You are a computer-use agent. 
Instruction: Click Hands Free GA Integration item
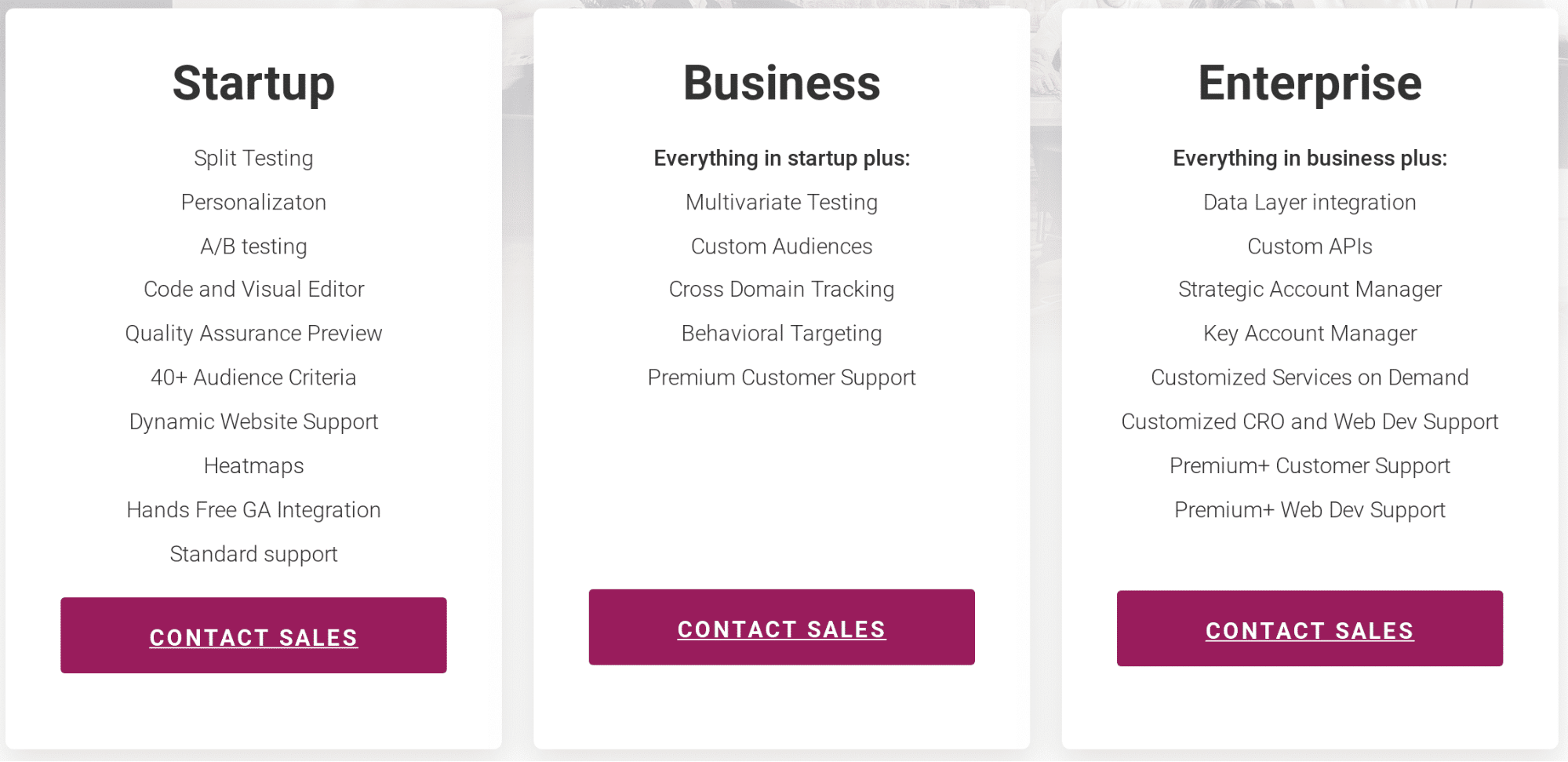click(253, 510)
